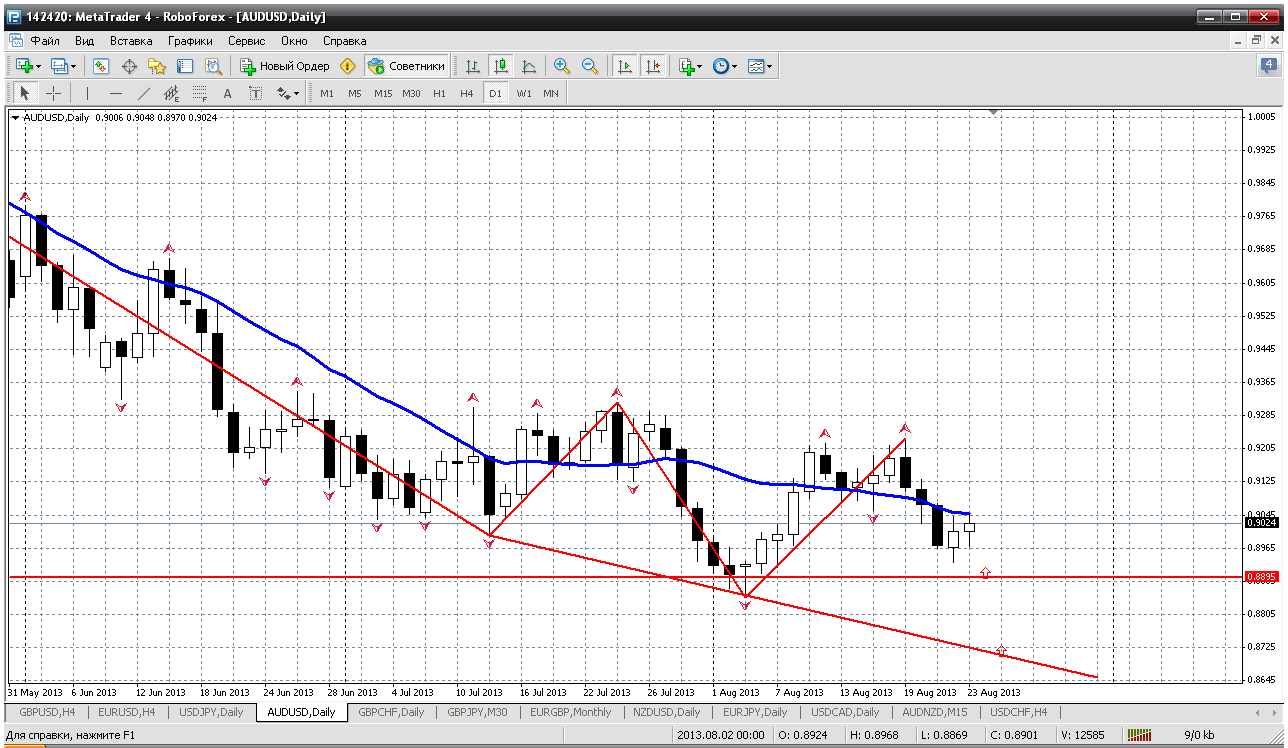Open the Вставка menu
Image resolution: width=1288 pixels, height=748 pixels.
[x=131, y=41]
